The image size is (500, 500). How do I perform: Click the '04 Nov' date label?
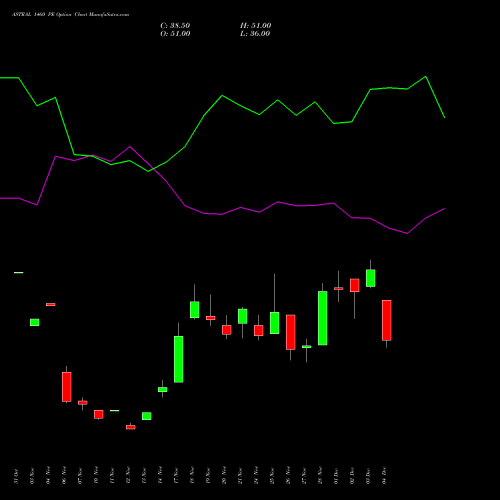tap(48, 476)
